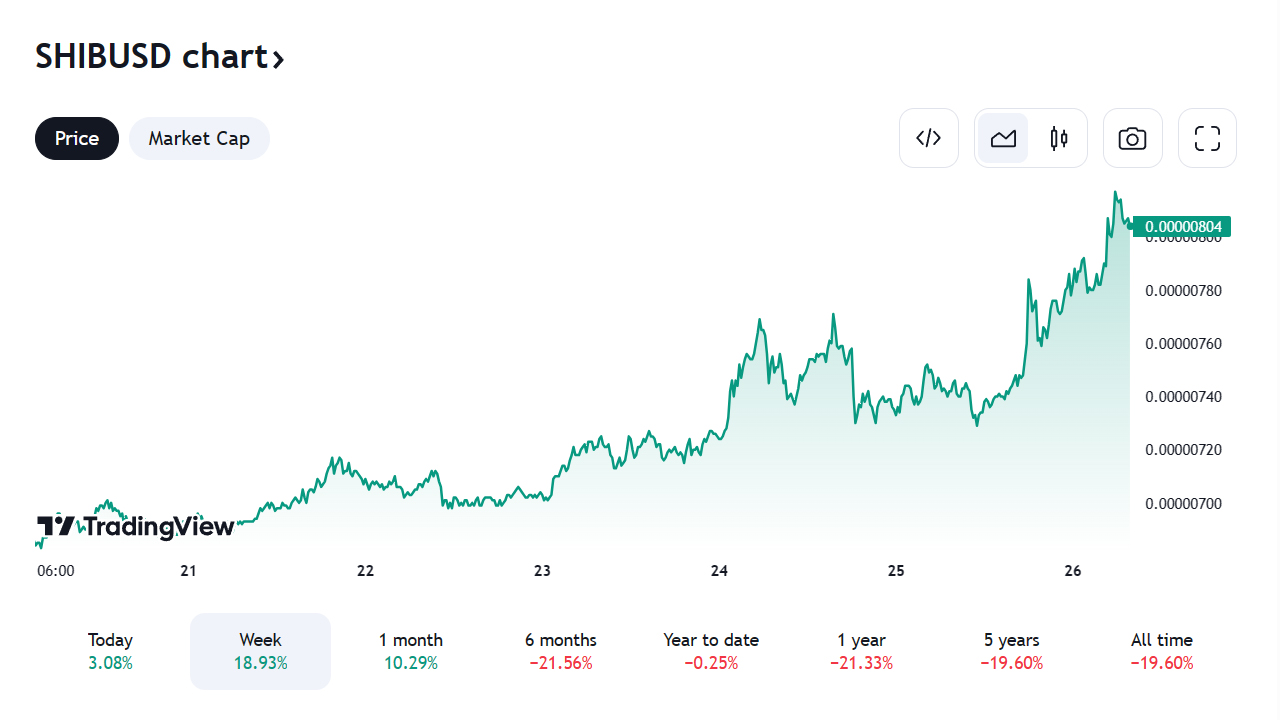Viewport: 1280px width, 720px height.
Task: Click the current price label 0.00000804
Action: pos(1183,227)
